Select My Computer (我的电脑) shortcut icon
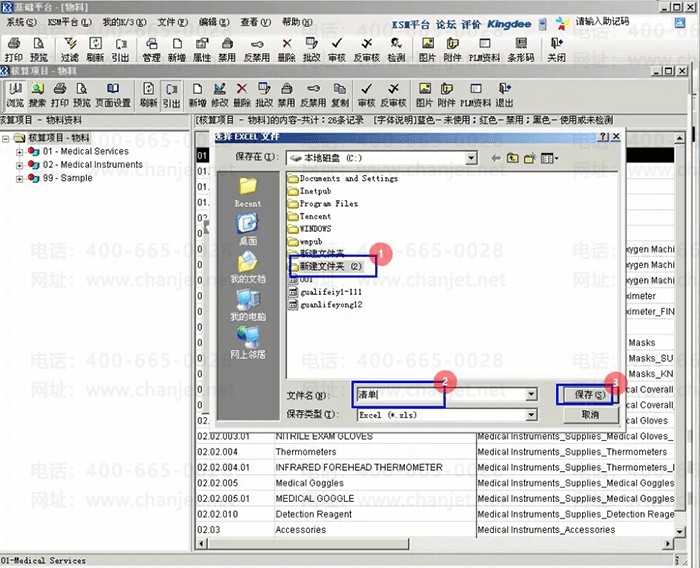The width and height of the screenshot is (700, 568). tap(248, 303)
